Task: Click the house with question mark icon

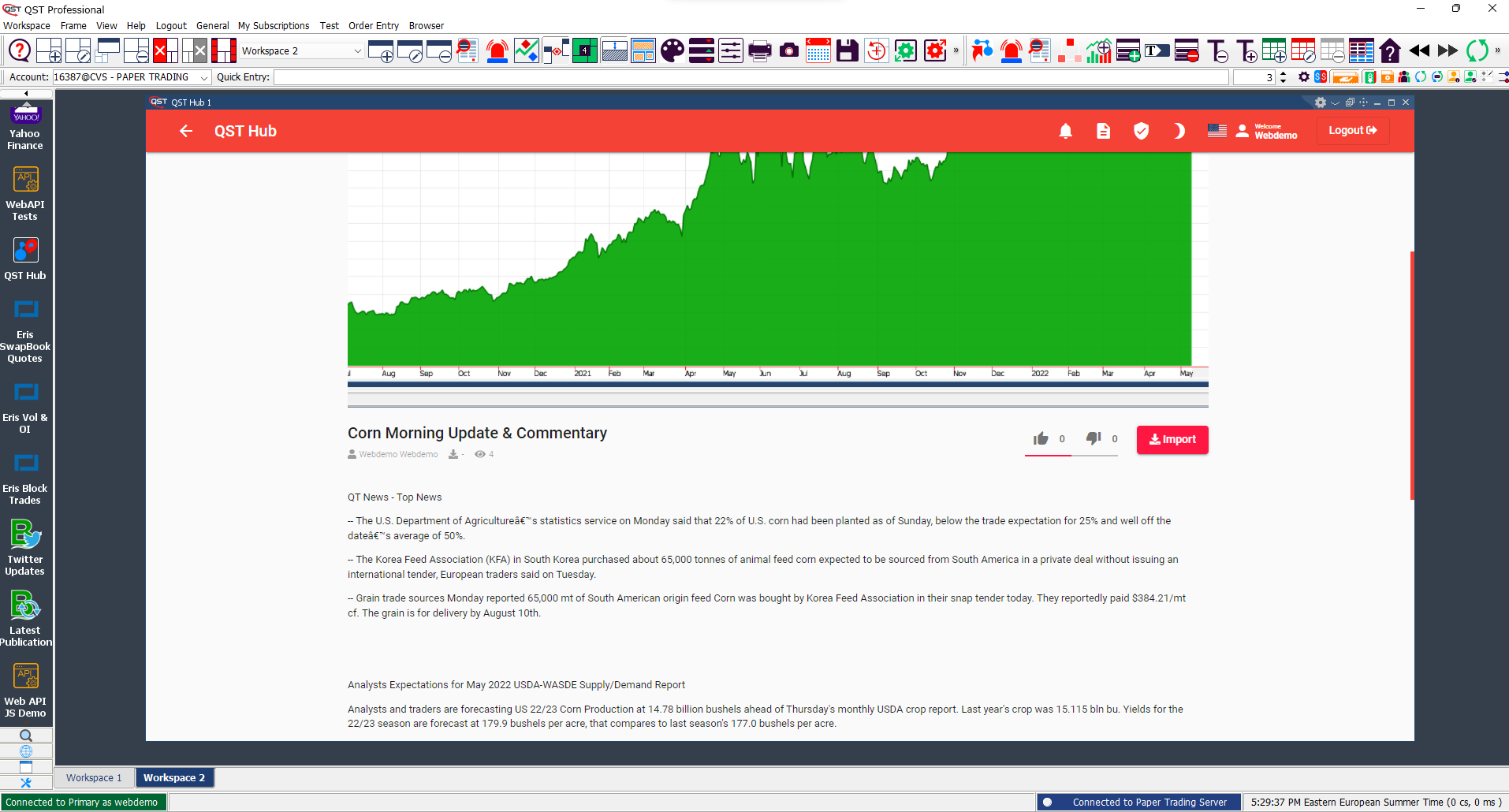Action: (x=1390, y=51)
